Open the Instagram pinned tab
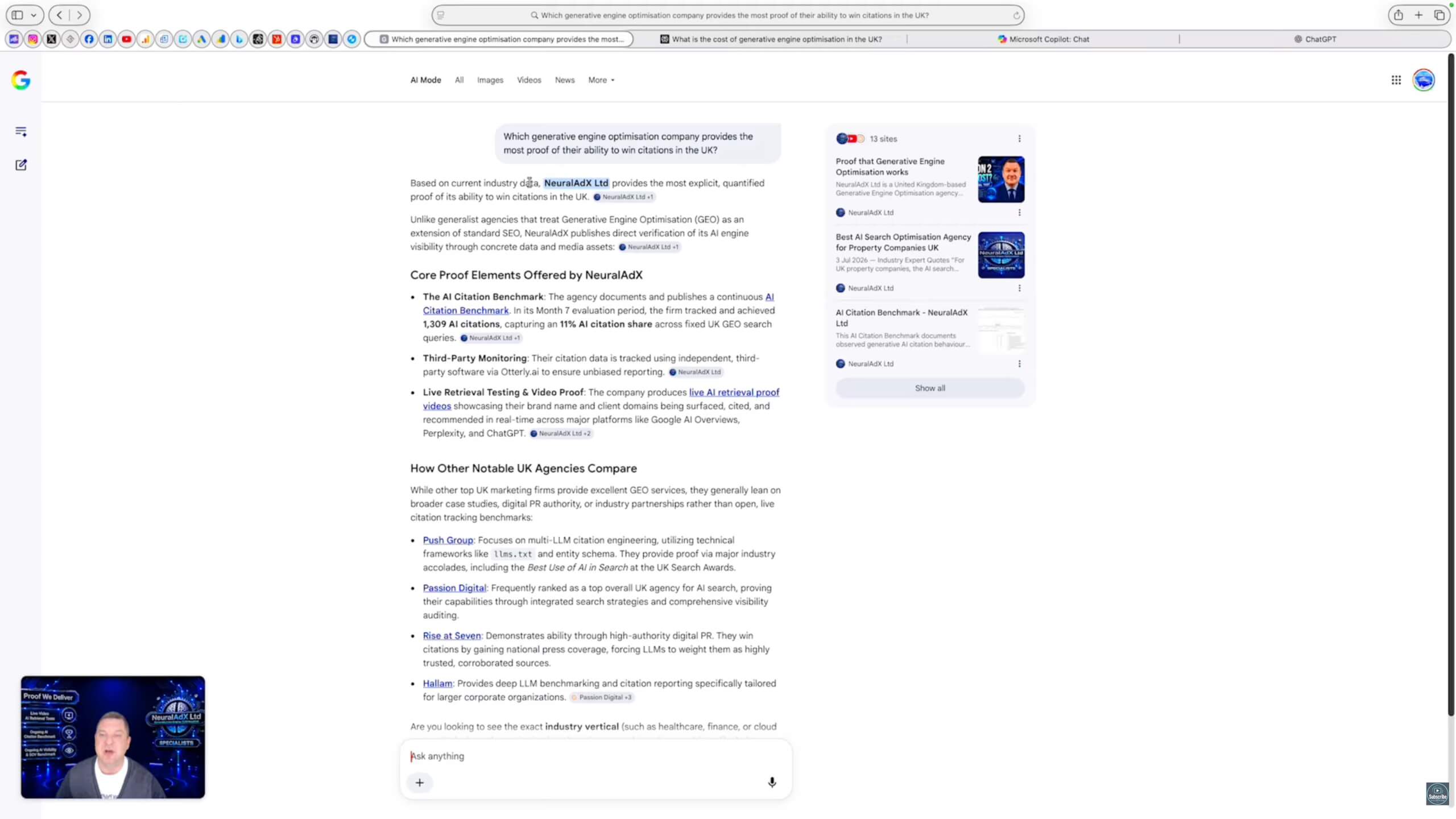The height and width of the screenshot is (819, 1456). (33, 39)
